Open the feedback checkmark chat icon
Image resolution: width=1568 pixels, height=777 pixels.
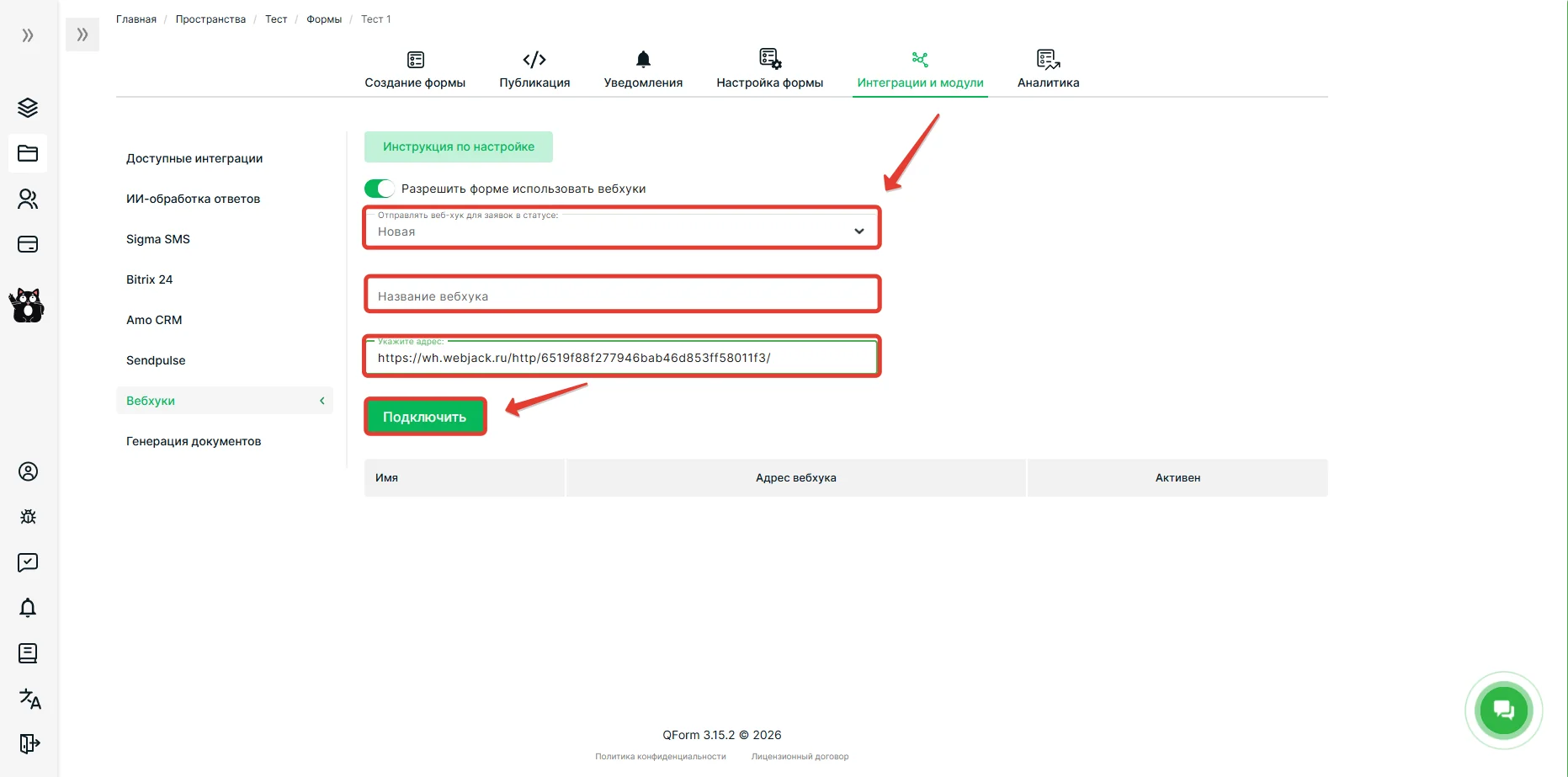coord(28,562)
